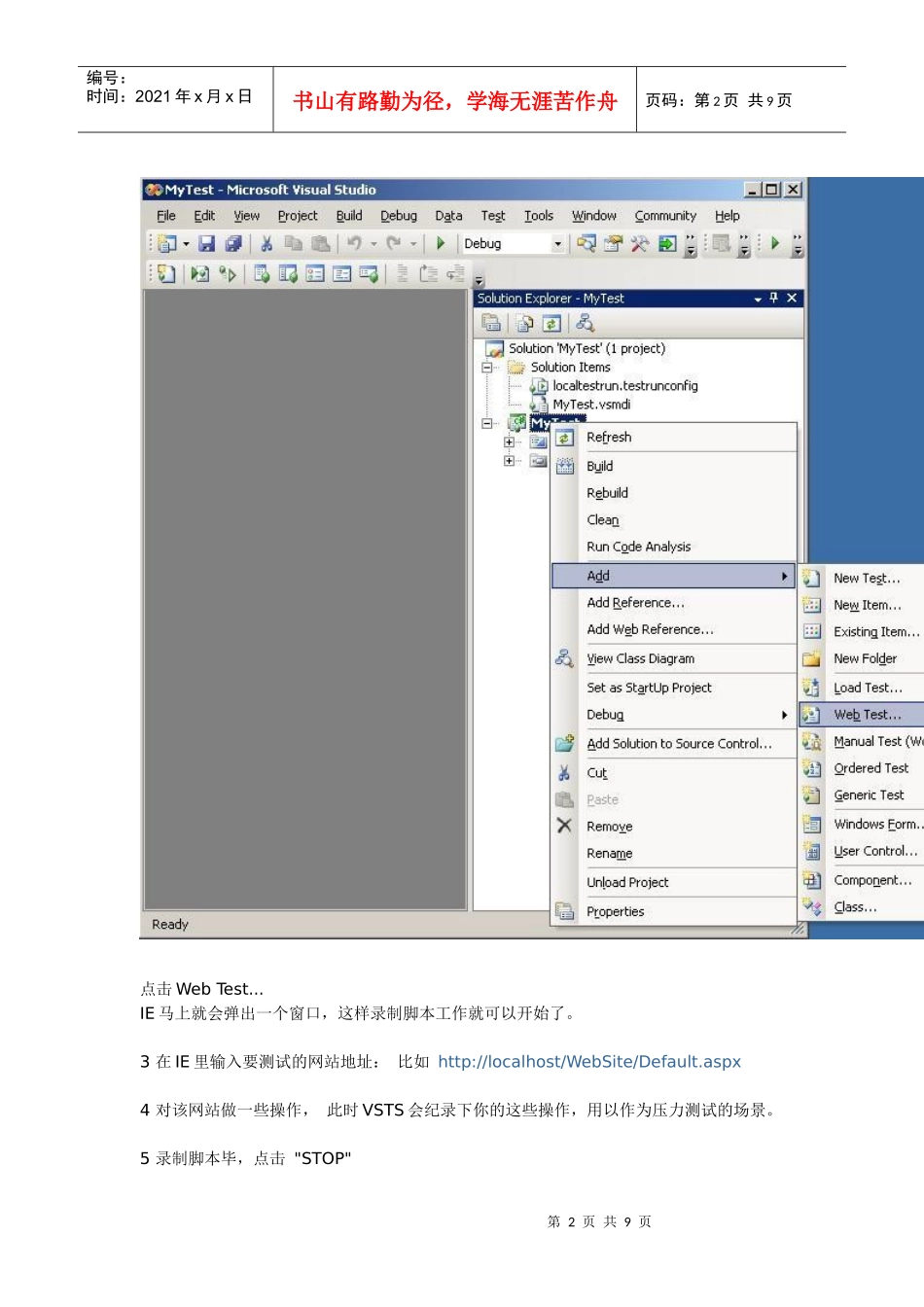Click the Cut scissors icon in the context menu
This screenshot has width=924, height=1307.
click(x=564, y=773)
